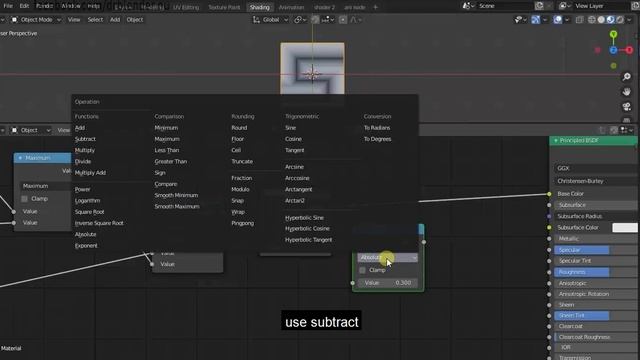The image size is (640, 360).
Task: Select rendered viewport shading icon
Action: [x=620, y=20]
